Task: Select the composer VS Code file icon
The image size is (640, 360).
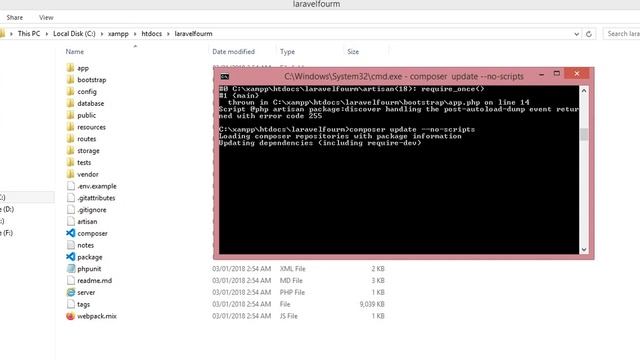Action: [71, 233]
